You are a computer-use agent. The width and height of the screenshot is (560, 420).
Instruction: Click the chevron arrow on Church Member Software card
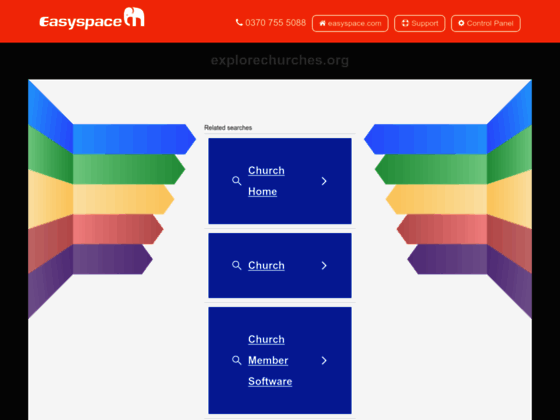coord(324,360)
